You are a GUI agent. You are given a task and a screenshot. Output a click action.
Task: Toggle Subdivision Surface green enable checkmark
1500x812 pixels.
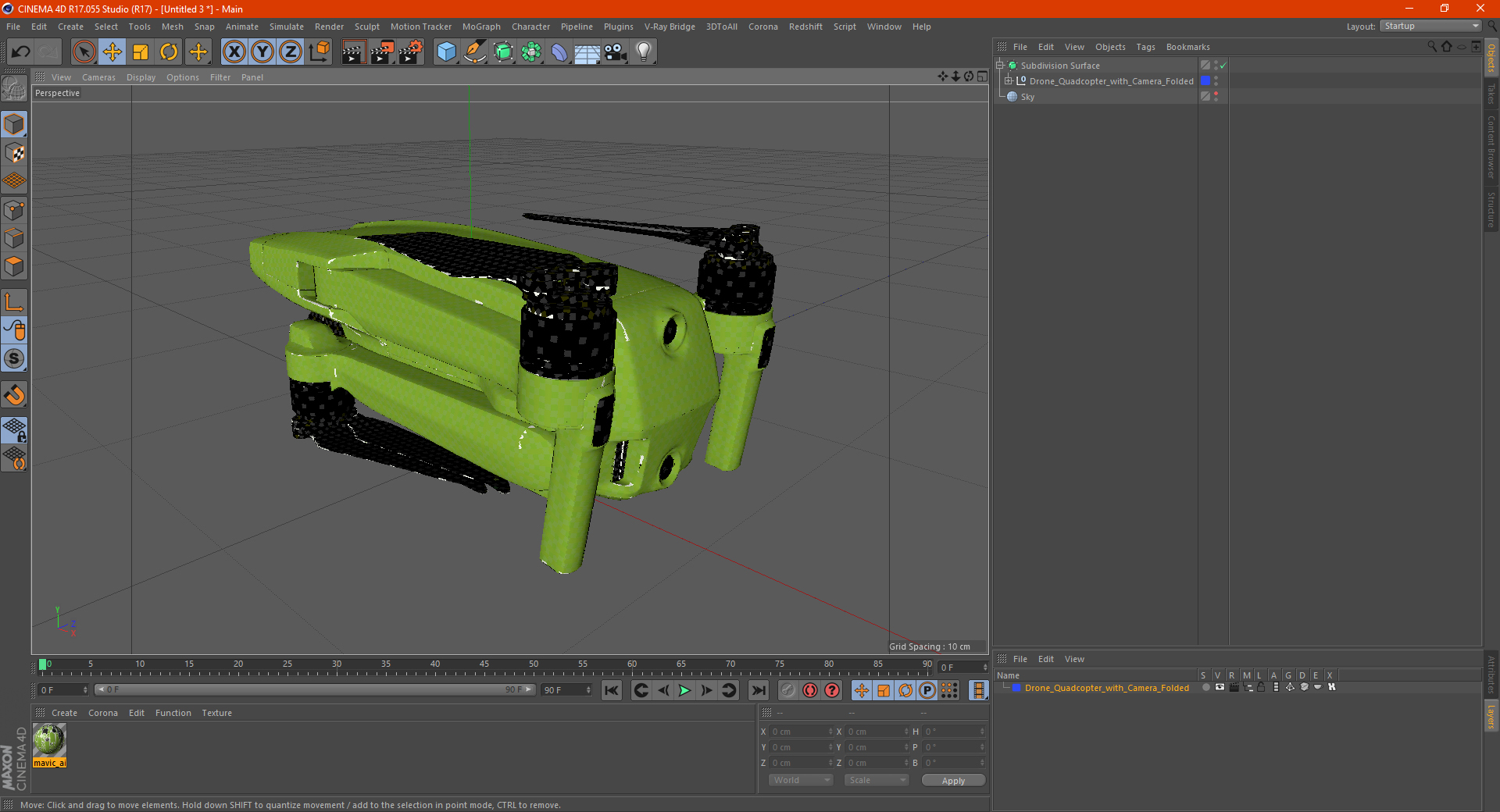tap(1223, 66)
